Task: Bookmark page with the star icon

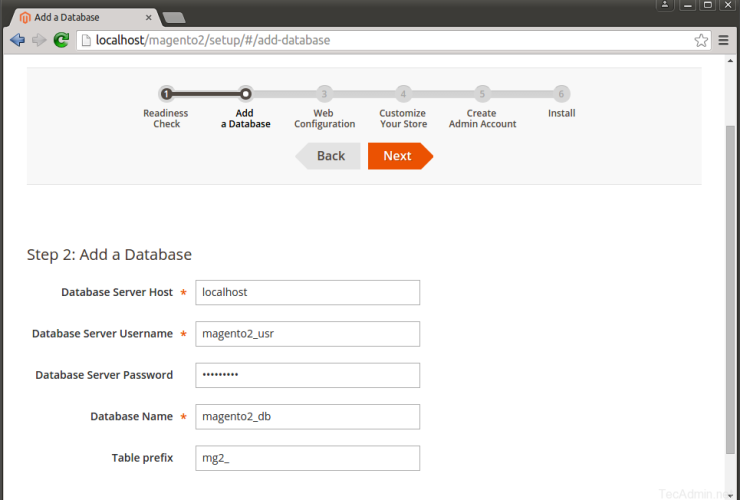Action: pyautogui.click(x=702, y=40)
